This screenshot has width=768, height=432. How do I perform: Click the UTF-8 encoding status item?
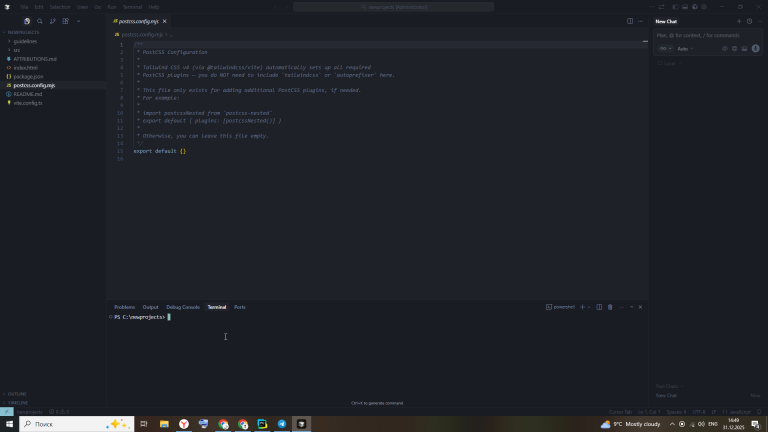(699, 412)
